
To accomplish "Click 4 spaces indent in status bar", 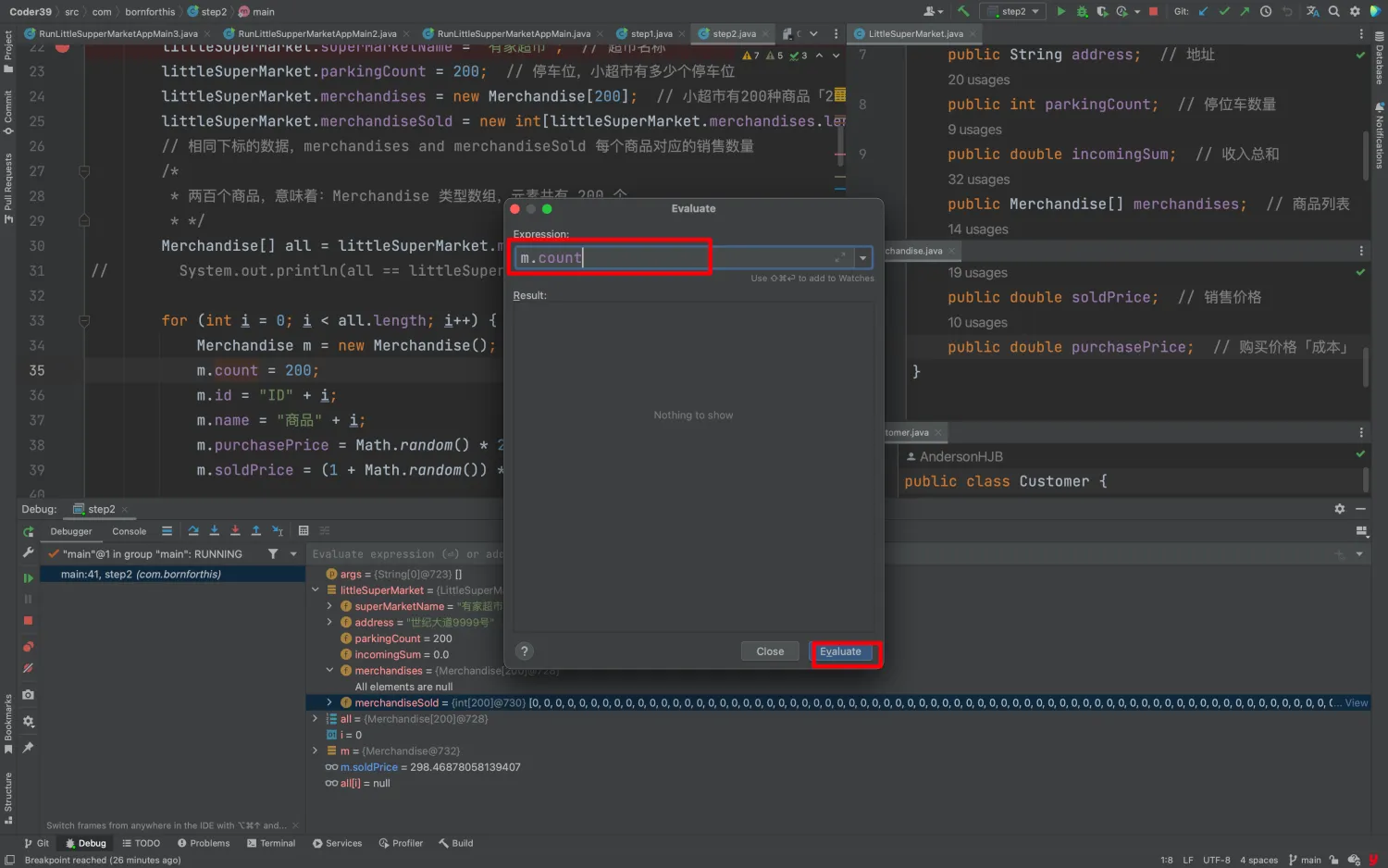I will pyautogui.click(x=1258, y=860).
